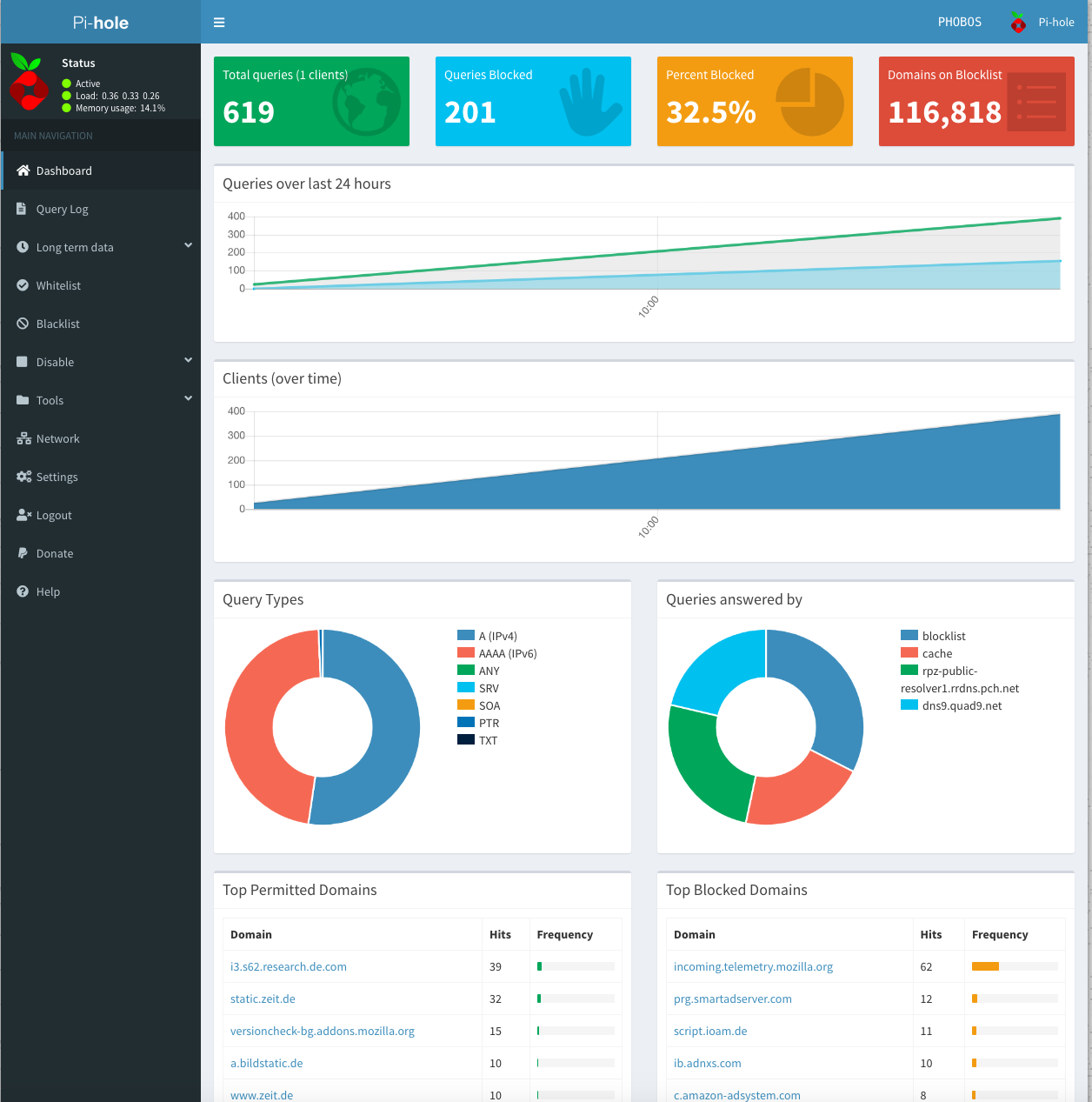The width and height of the screenshot is (1092, 1102).
Task: Click the list icon in Domains on Blocklist card
Action: coord(1036,102)
